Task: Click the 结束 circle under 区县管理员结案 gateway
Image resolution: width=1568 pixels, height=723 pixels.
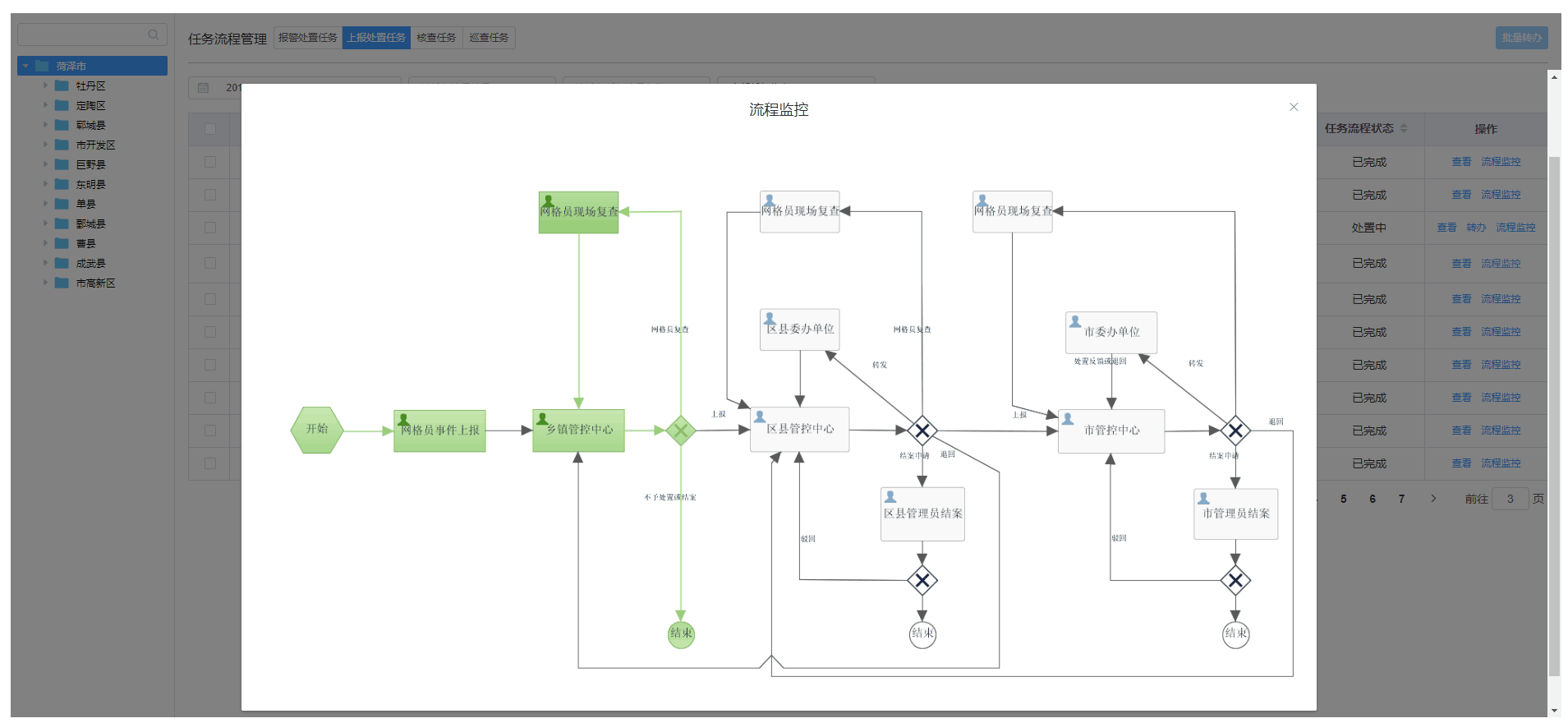Action: click(x=922, y=633)
